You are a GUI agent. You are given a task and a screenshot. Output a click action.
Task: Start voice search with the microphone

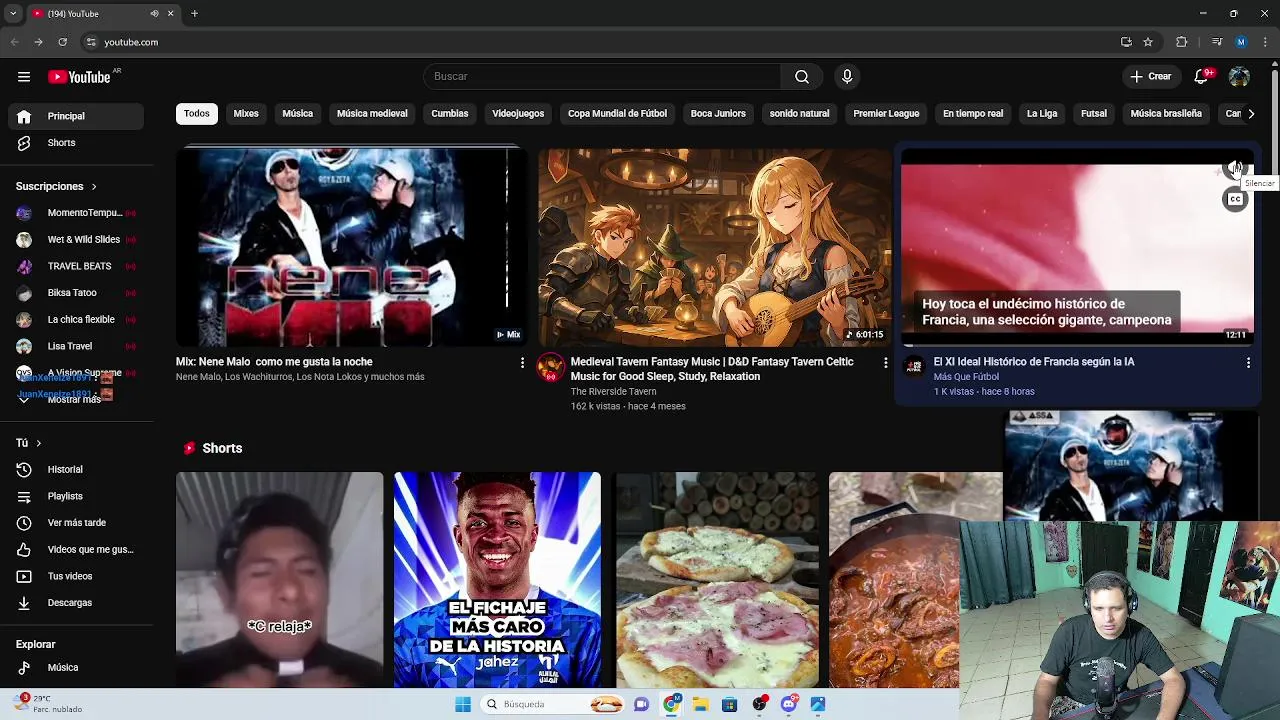coord(847,77)
